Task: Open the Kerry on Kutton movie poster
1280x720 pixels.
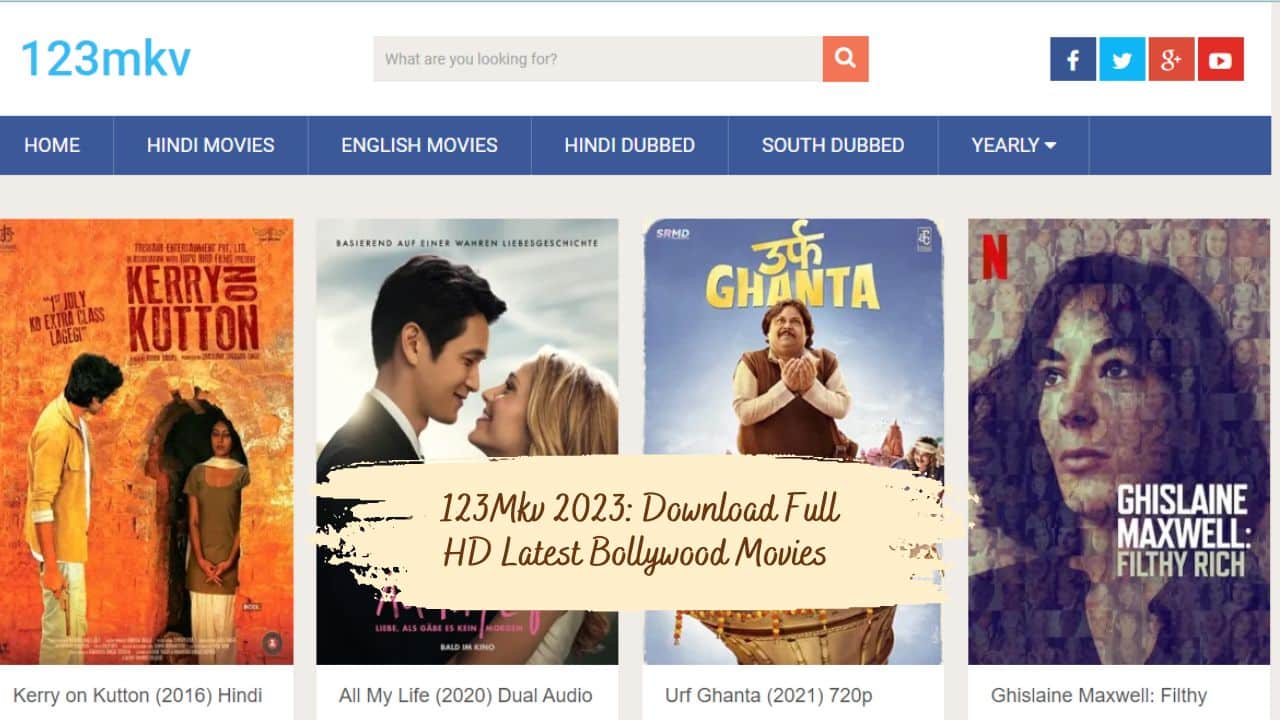Action: pos(147,441)
